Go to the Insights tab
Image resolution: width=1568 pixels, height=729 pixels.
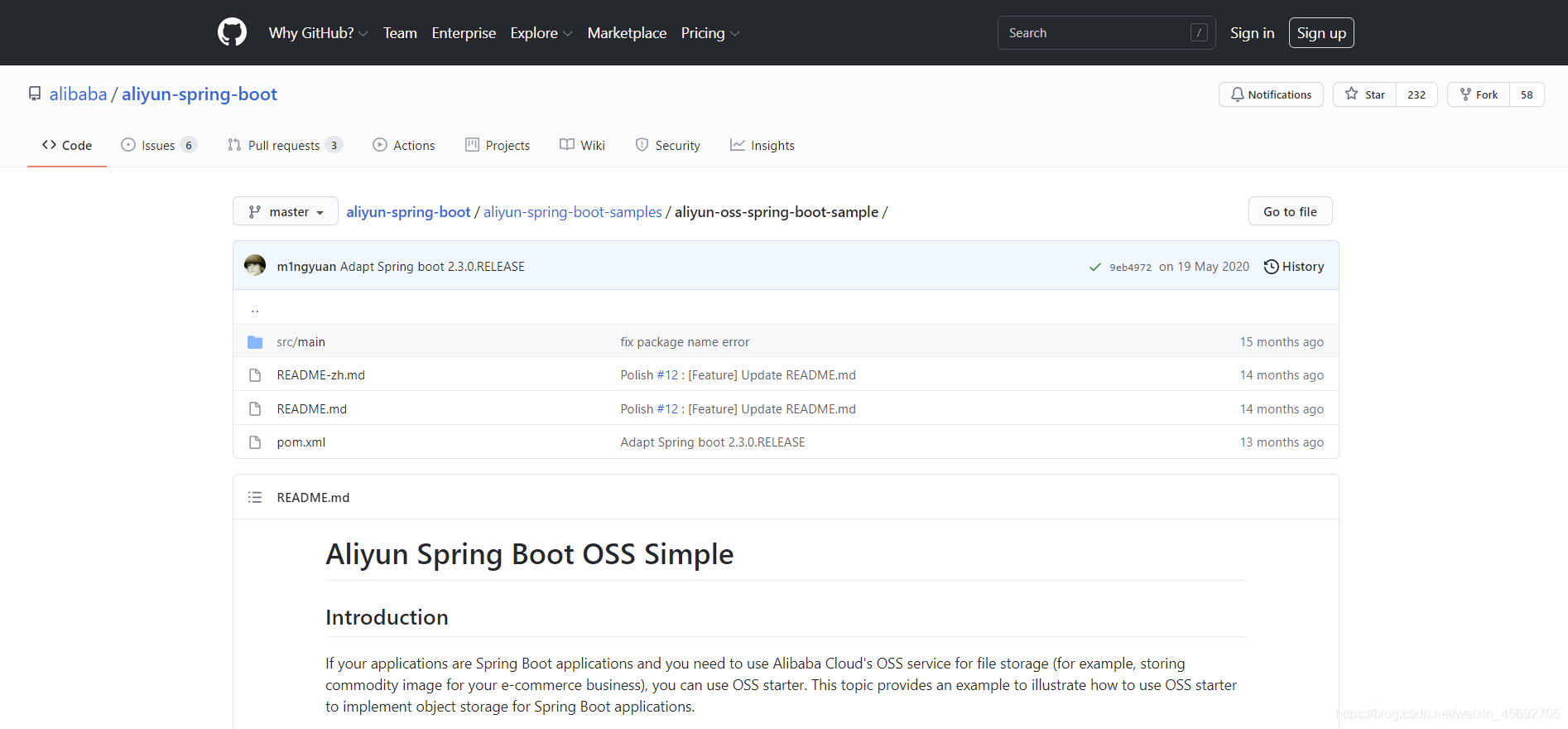(762, 146)
